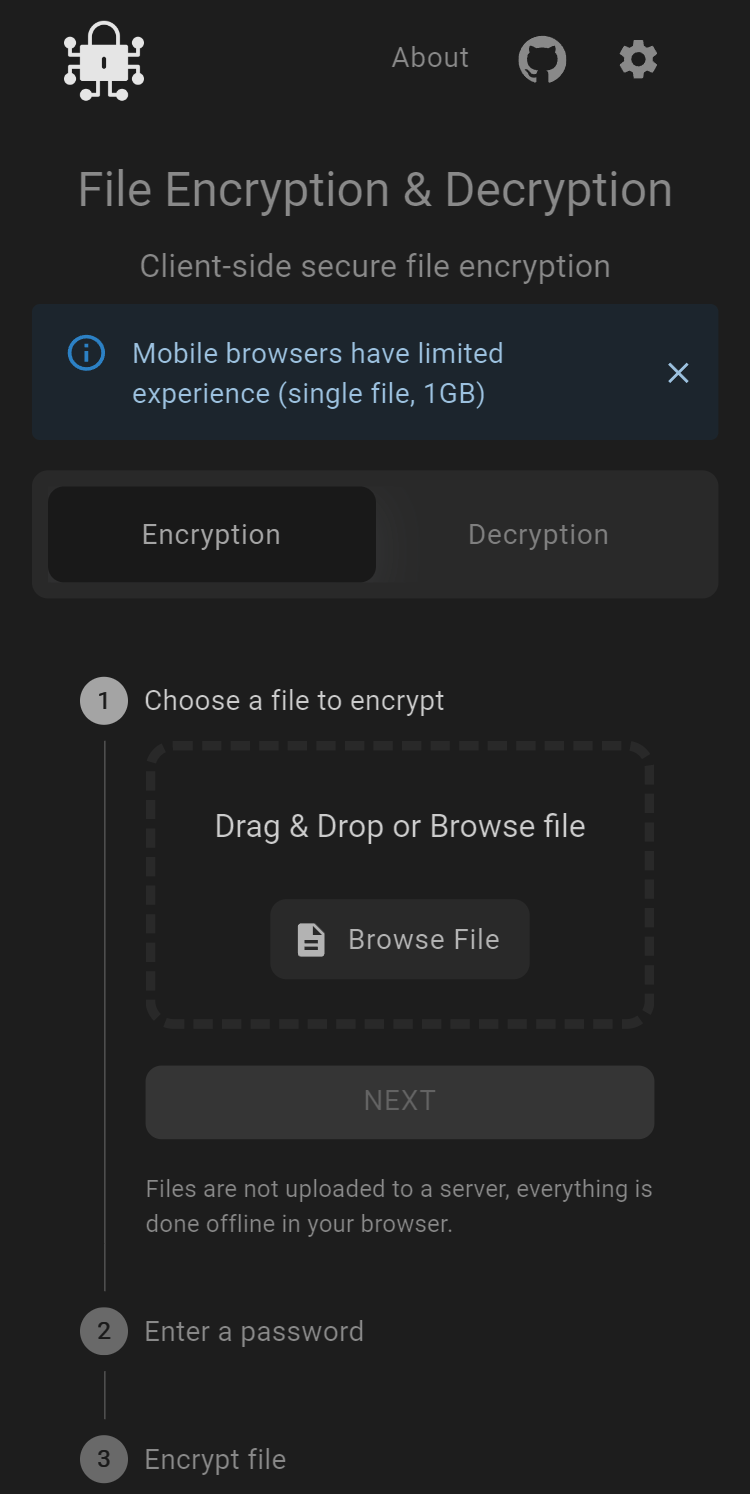This screenshot has width=750, height=1494.
Task: Click the File Encryption & Decryption heading
Action: click(375, 190)
